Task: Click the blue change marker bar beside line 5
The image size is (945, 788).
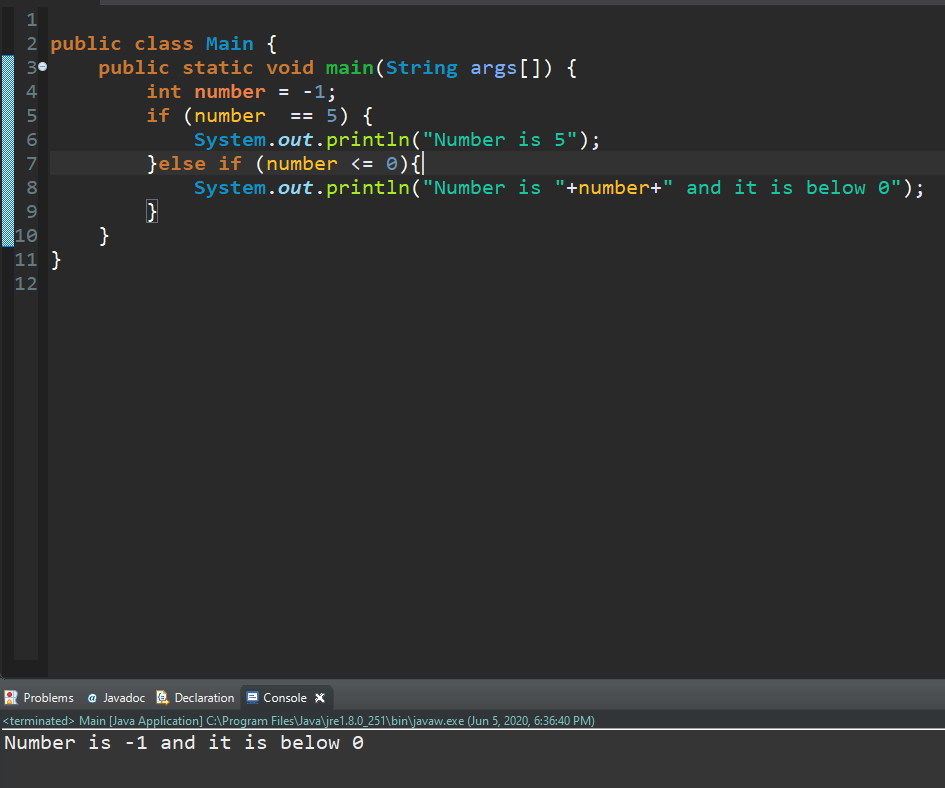Action: click(x=7, y=116)
